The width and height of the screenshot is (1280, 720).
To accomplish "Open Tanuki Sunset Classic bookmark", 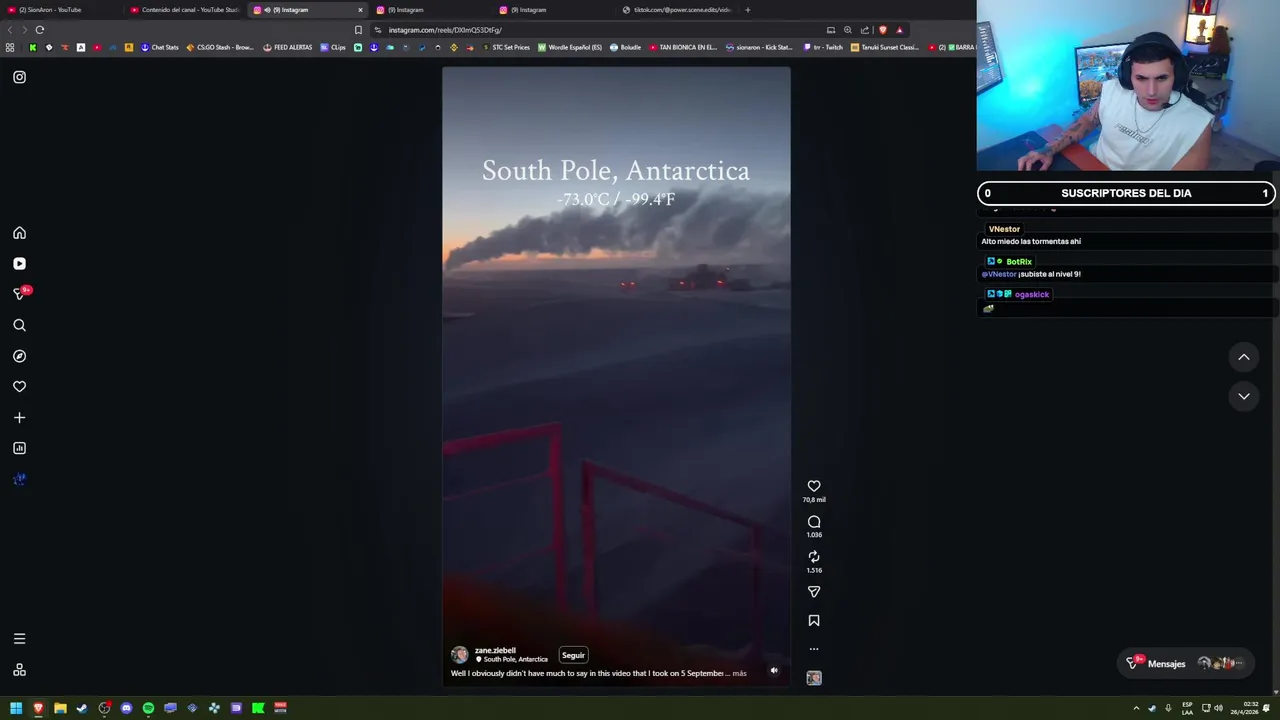I will (885, 47).
